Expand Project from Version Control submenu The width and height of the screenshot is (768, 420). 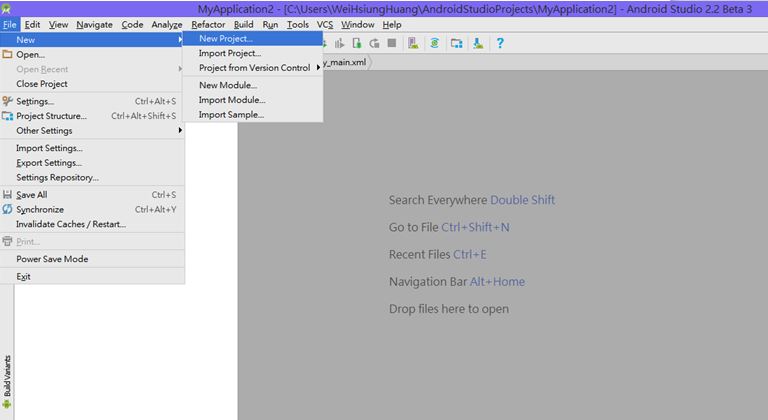coord(253,68)
